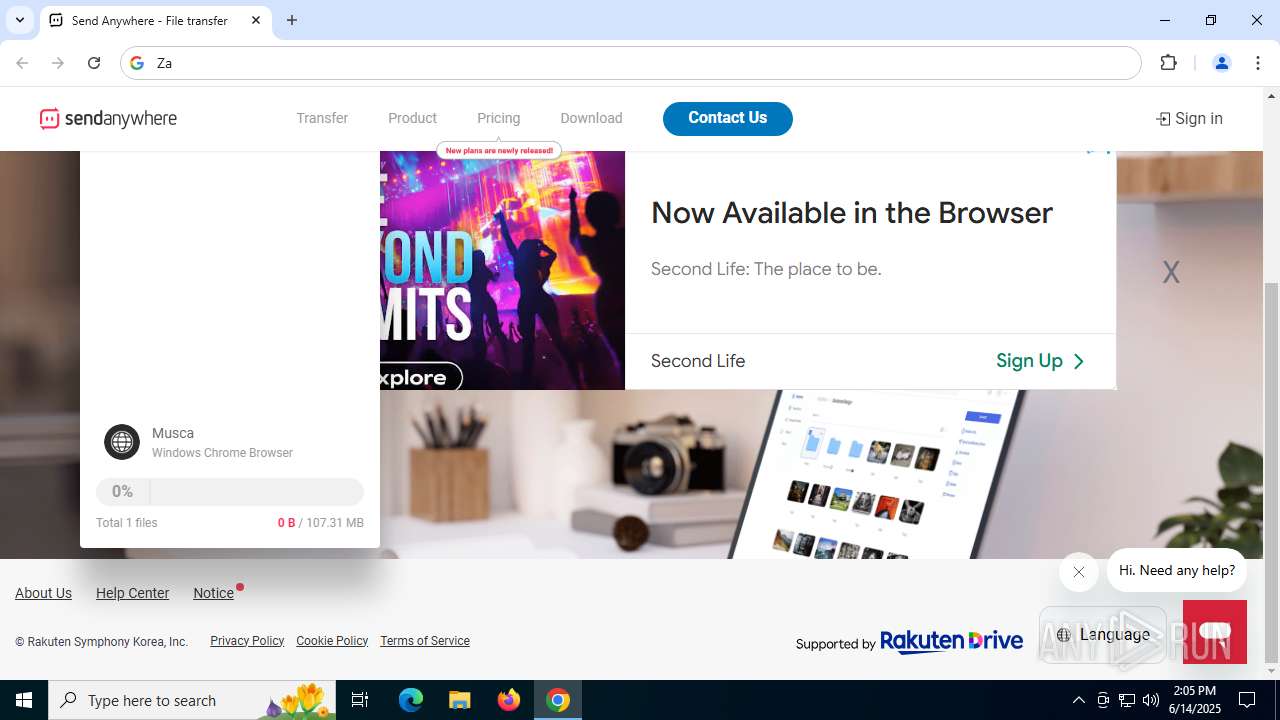This screenshot has height=720, width=1280.
Task: Click the Google icon in the address bar
Action: tap(138, 63)
